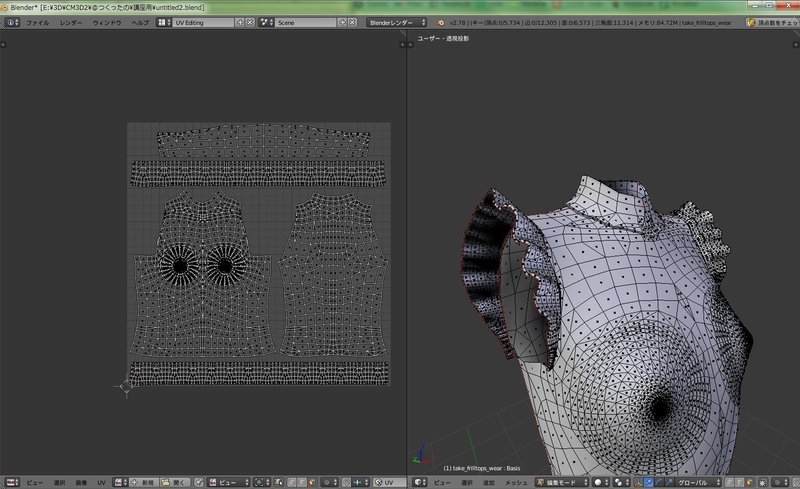Toggle the 3D manipulator widget

tap(638, 482)
